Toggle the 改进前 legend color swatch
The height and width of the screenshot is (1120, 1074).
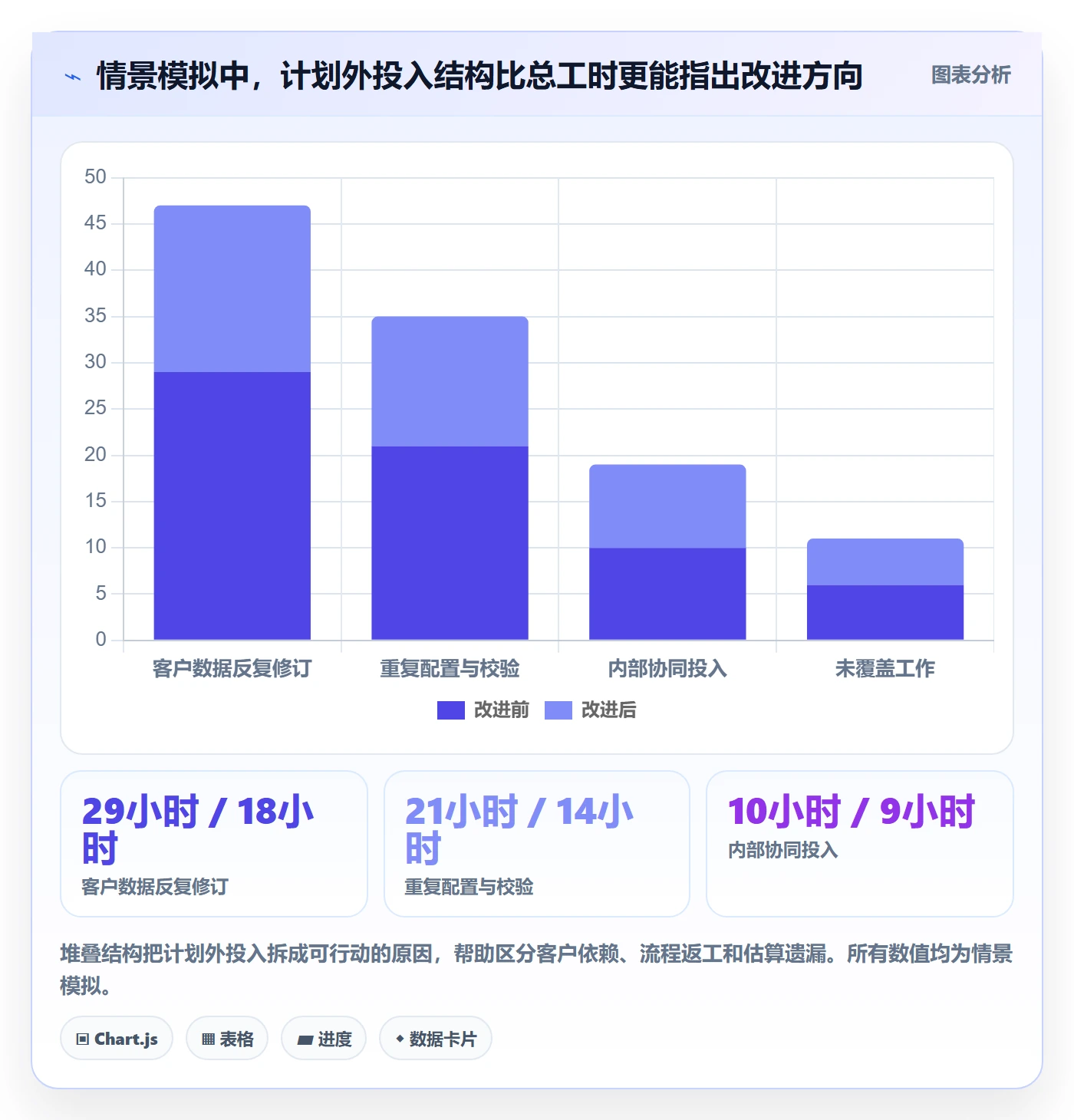[x=450, y=710]
